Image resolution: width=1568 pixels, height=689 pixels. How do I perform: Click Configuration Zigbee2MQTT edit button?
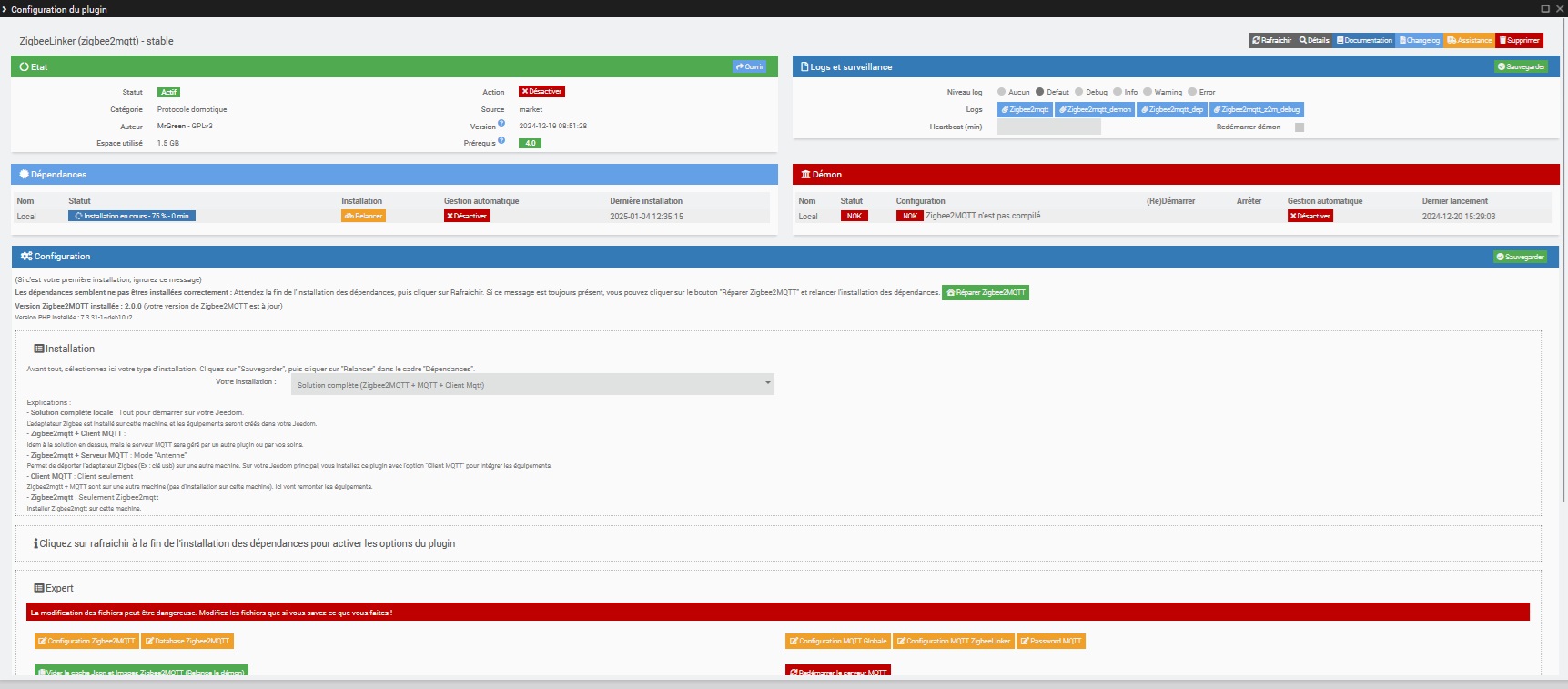point(86,641)
